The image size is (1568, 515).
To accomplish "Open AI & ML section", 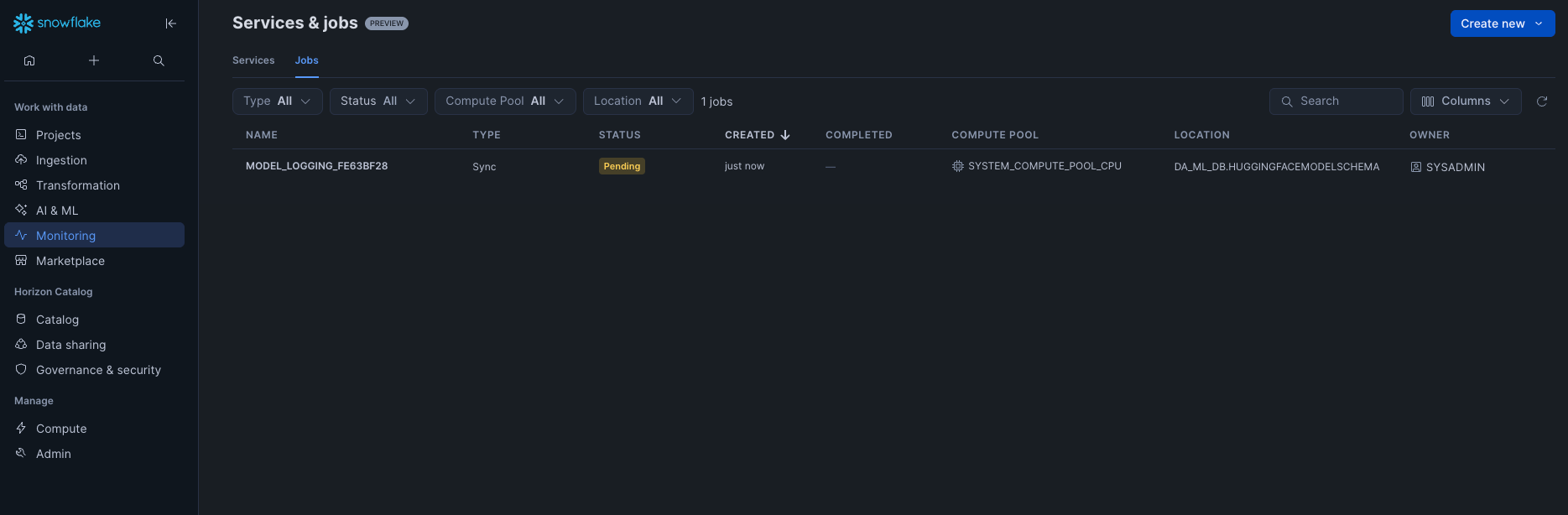I will click(x=57, y=211).
